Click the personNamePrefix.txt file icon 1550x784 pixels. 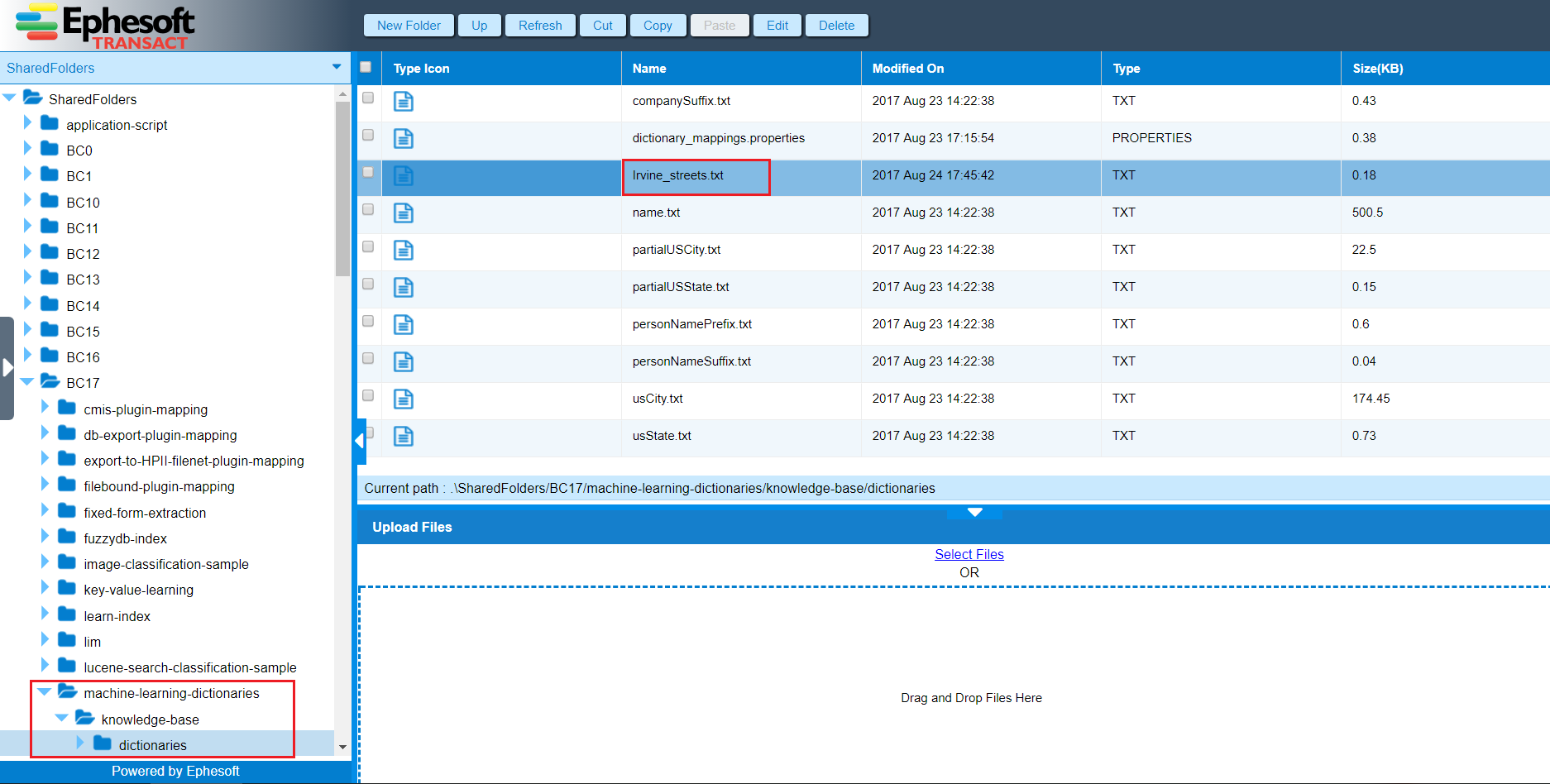click(403, 325)
